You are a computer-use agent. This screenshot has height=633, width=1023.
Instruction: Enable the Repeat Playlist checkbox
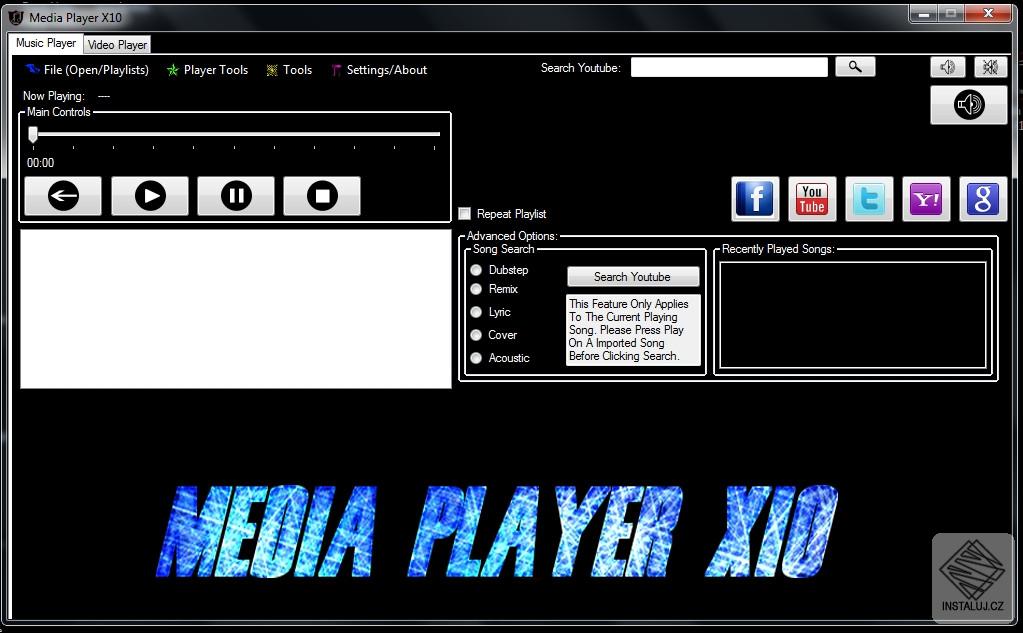464,213
